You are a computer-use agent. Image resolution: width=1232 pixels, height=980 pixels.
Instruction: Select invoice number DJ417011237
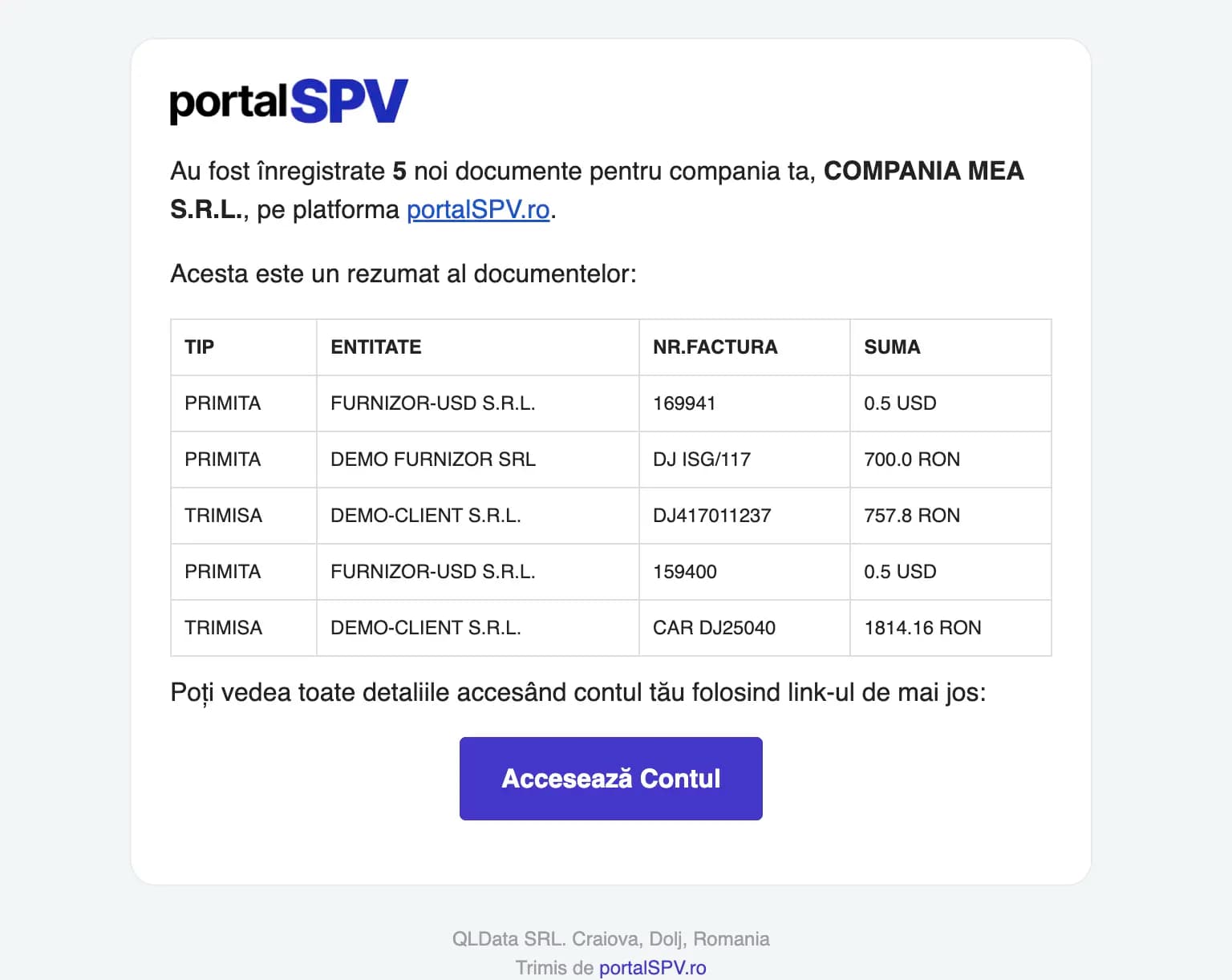click(x=712, y=516)
